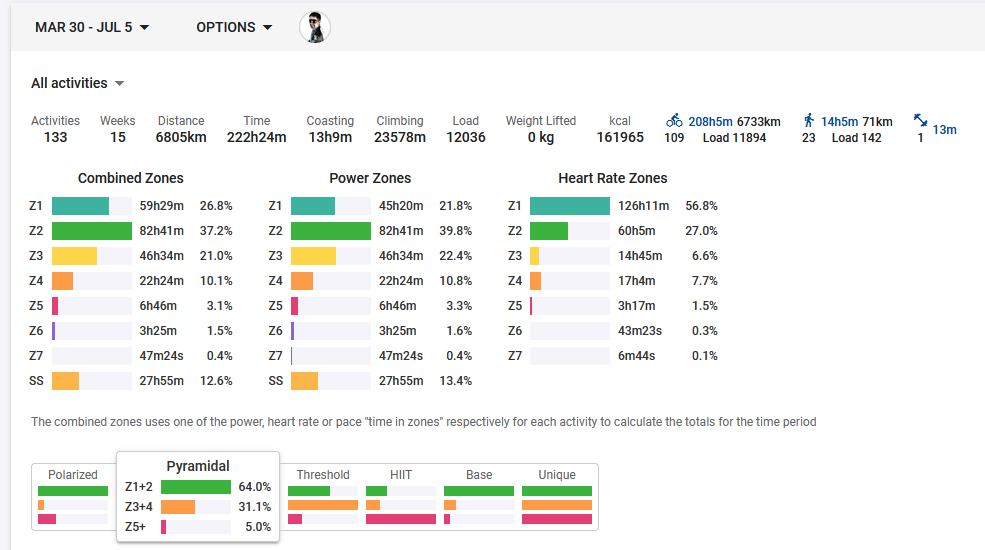Select the Polarized distribution tab

[73, 475]
